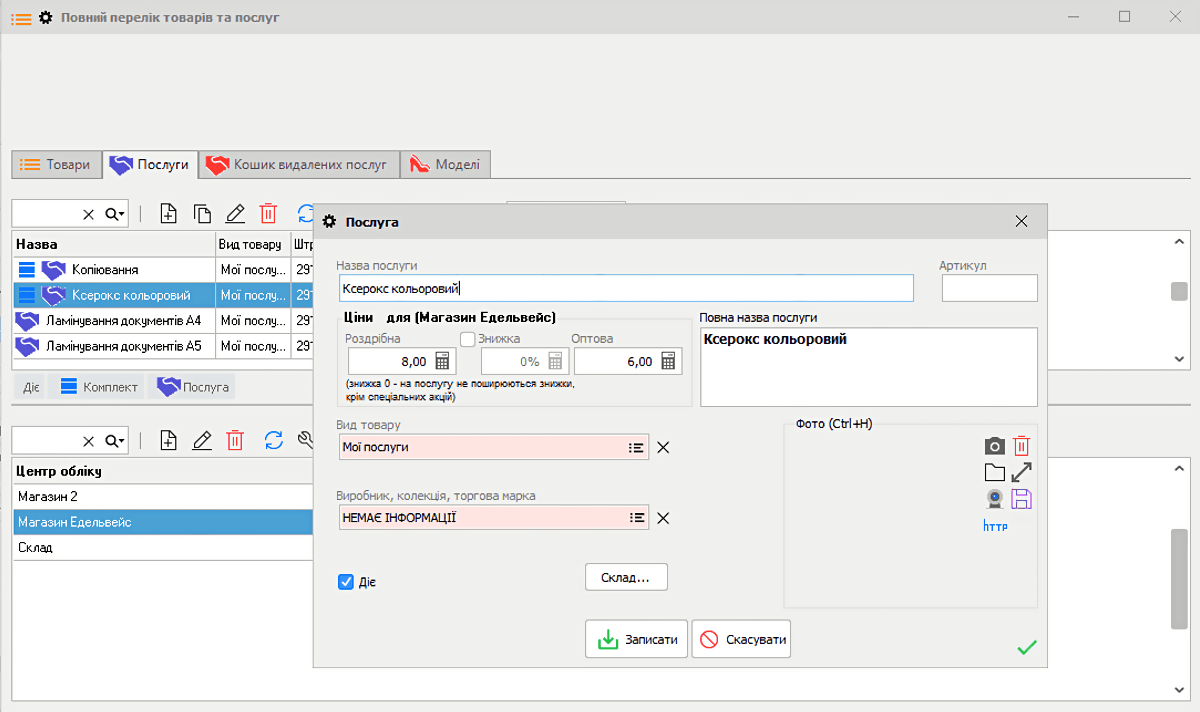This screenshot has height=712, width=1200.
Task: Open folder icon to browse photo
Action: click(994, 472)
